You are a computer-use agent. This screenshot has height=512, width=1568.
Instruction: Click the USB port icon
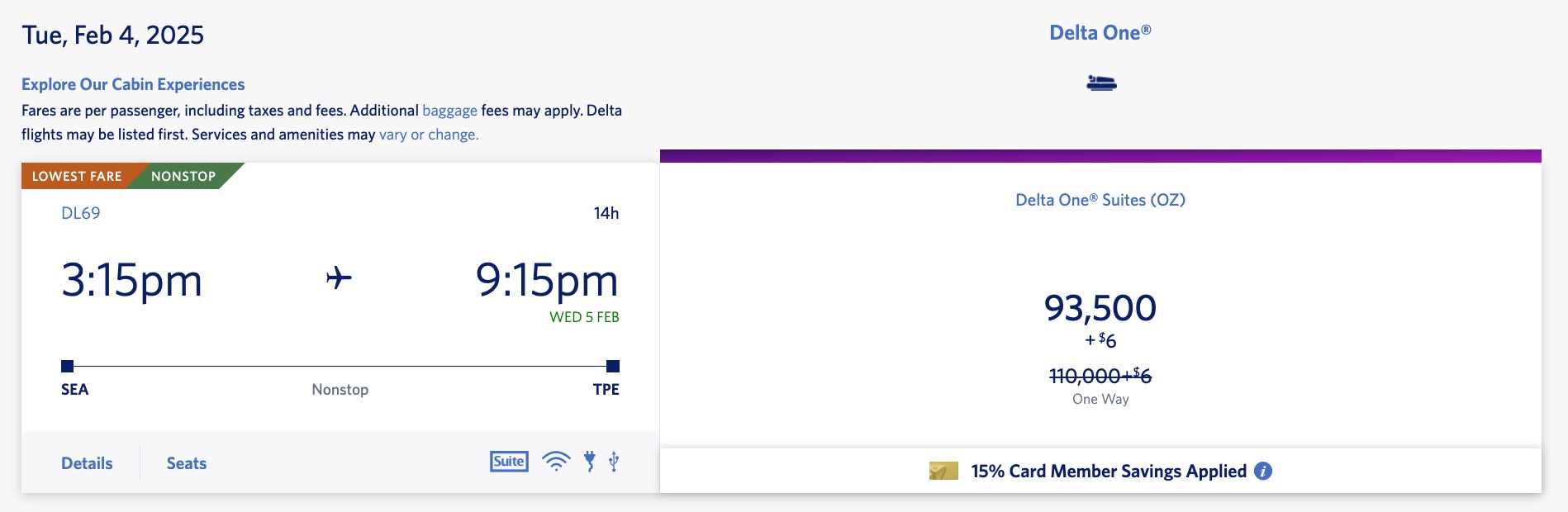point(614,462)
